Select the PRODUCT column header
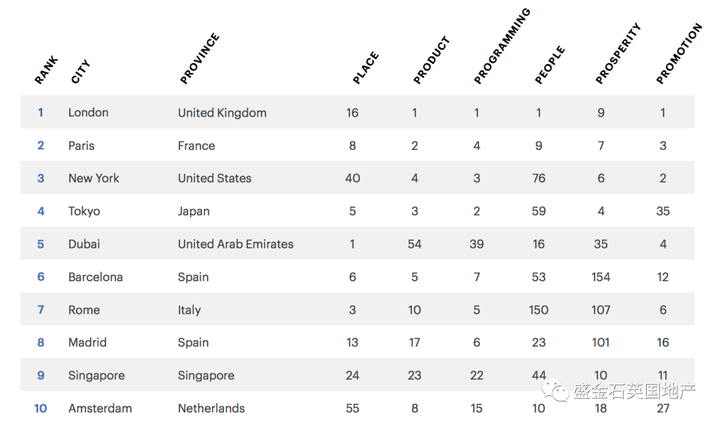This screenshot has width=720, height=423. pos(431,60)
